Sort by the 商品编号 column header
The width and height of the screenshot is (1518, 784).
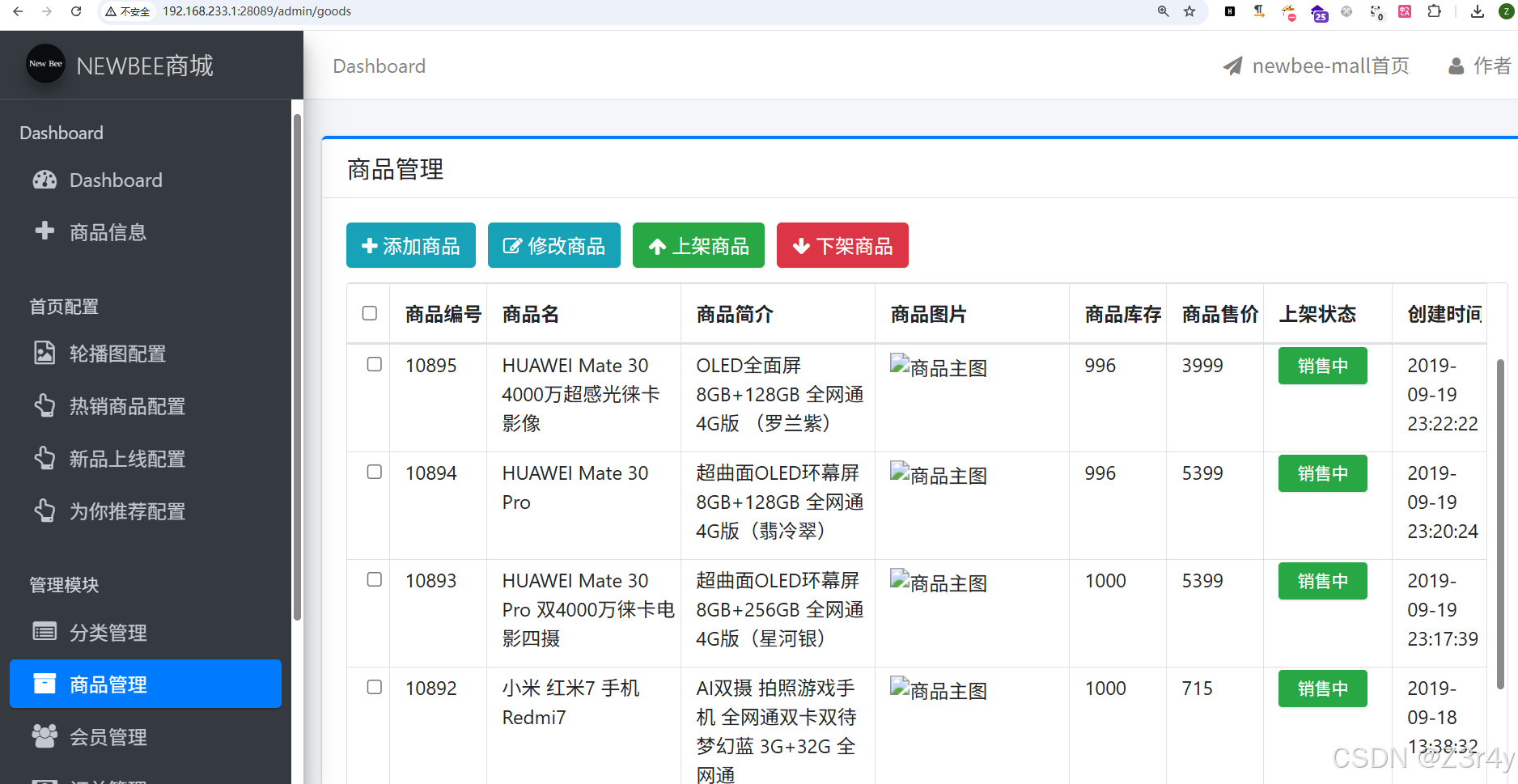pyautogui.click(x=438, y=314)
